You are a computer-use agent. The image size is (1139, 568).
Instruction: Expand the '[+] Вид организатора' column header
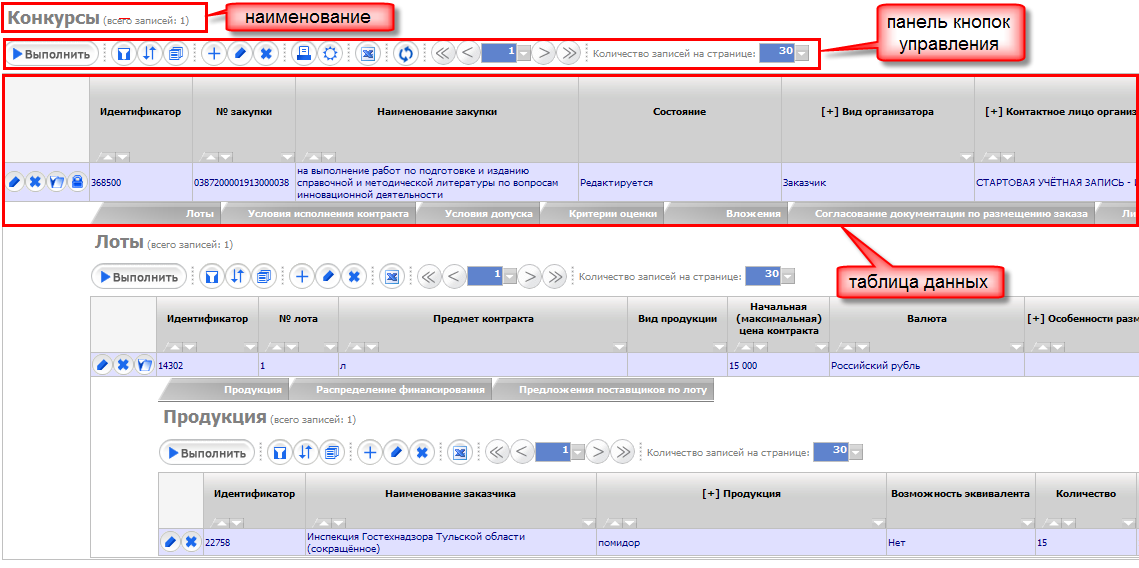877,112
